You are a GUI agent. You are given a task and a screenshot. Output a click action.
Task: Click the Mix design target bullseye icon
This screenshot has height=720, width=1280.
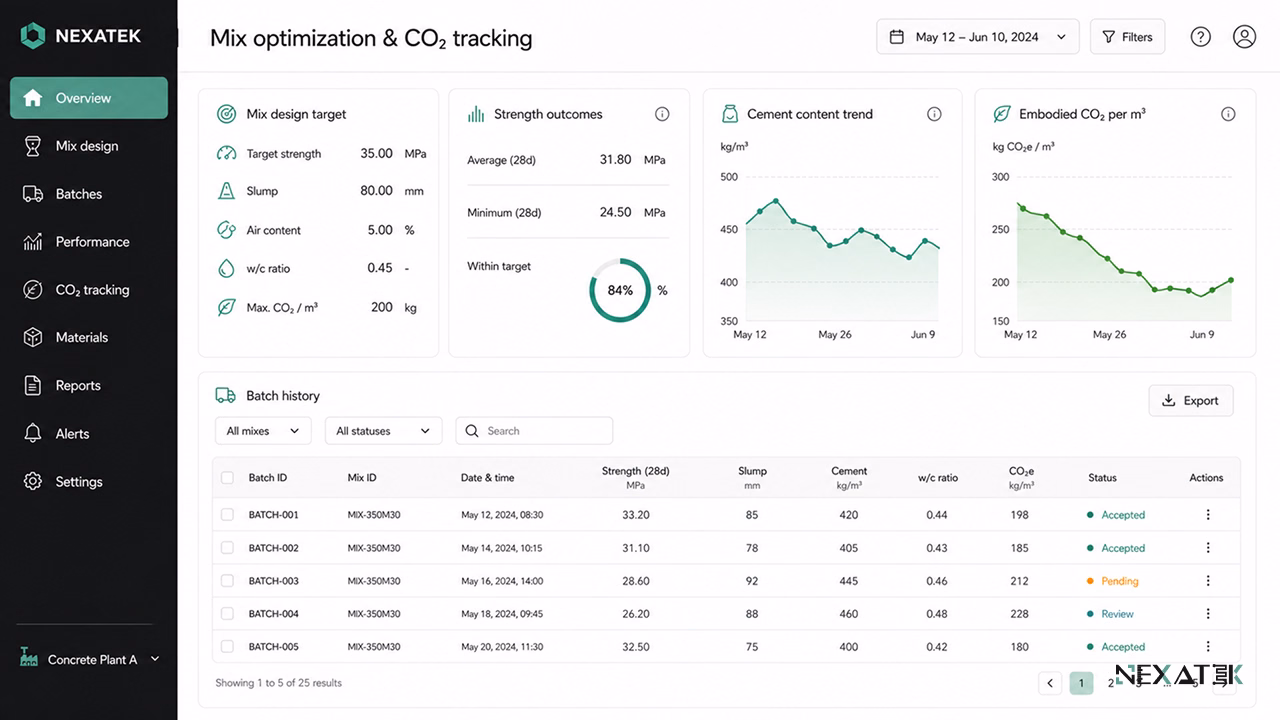pyautogui.click(x=226, y=114)
